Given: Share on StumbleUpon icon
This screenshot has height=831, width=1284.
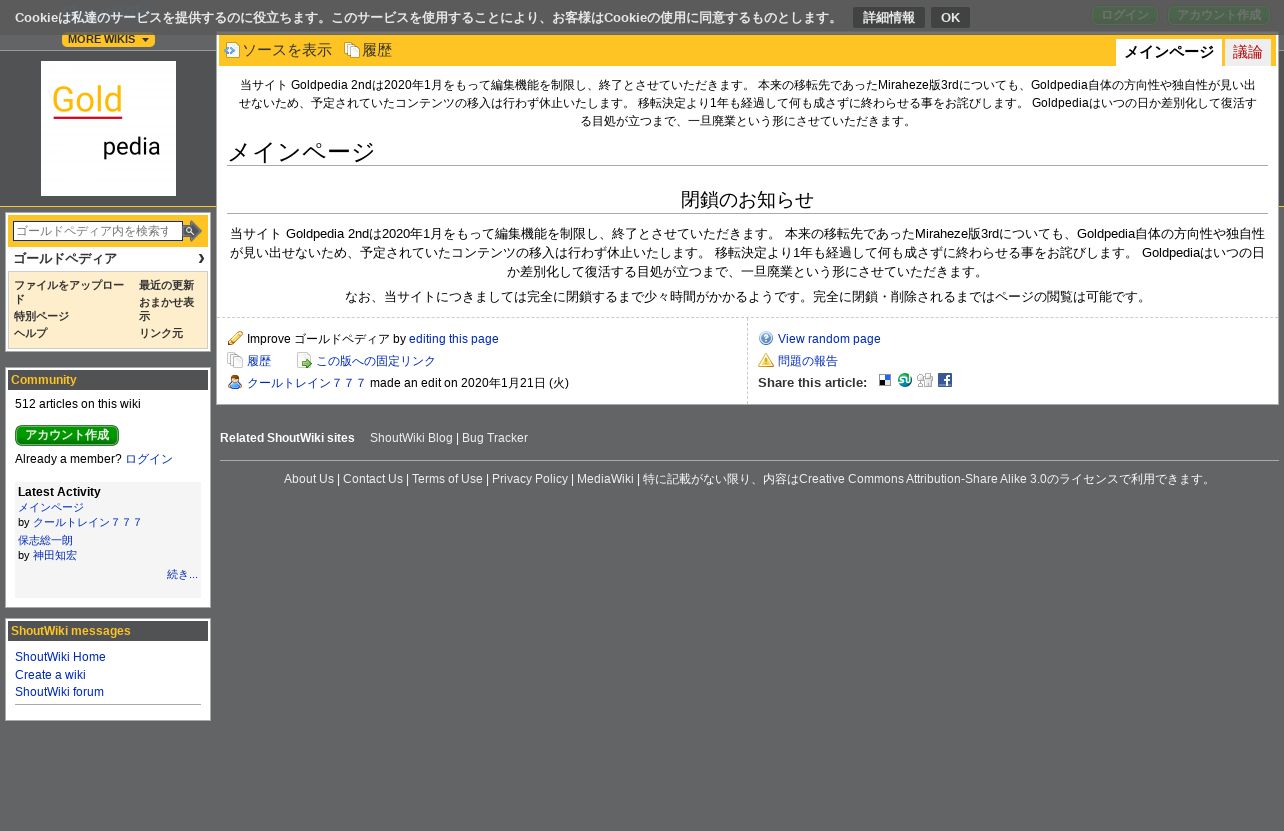Looking at the screenshot, I should pos(905,380).
